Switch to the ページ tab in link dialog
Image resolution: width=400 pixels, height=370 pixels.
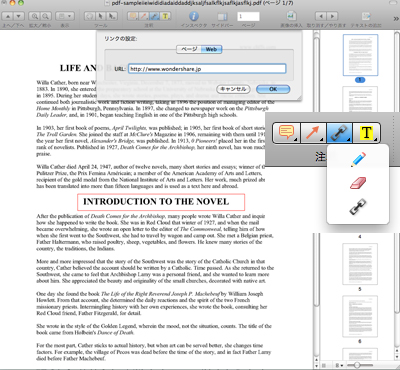189,49
